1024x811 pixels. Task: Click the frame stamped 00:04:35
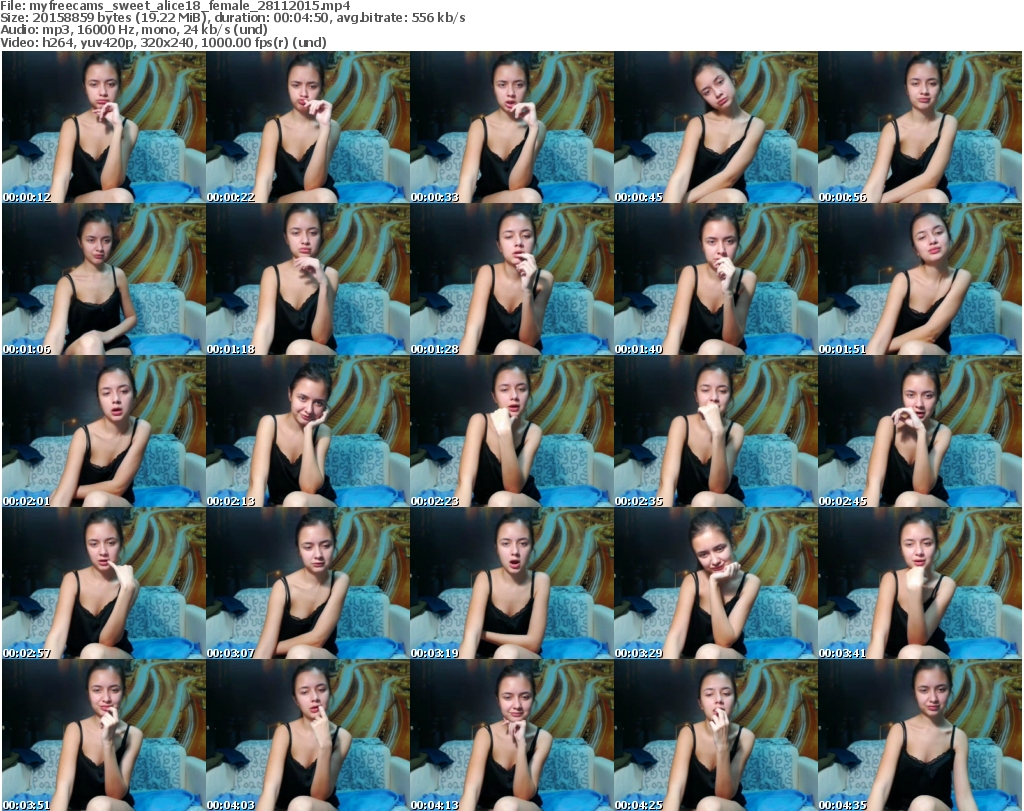pos(920,735)
